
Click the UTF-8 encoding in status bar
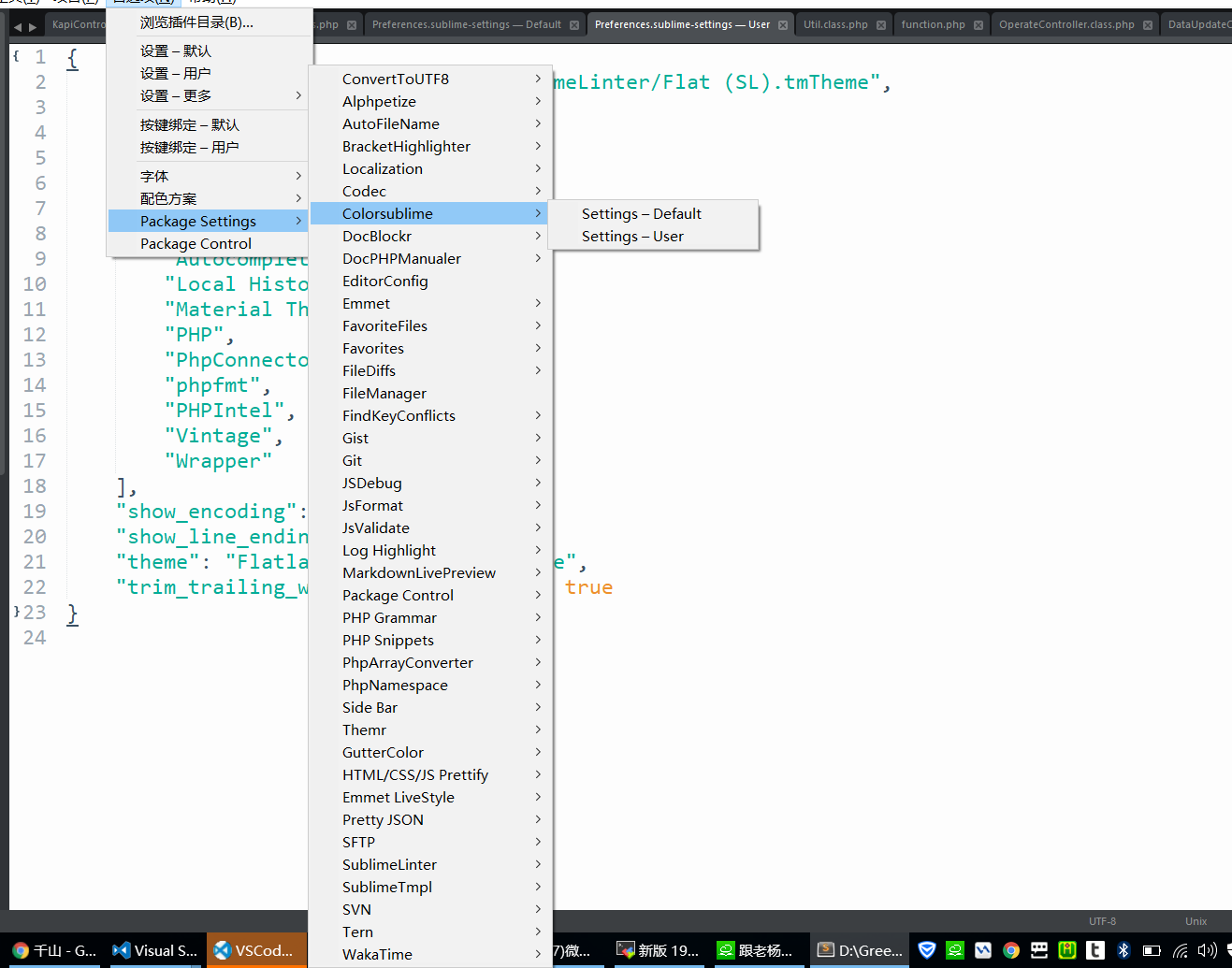[x=1102, y=921]
